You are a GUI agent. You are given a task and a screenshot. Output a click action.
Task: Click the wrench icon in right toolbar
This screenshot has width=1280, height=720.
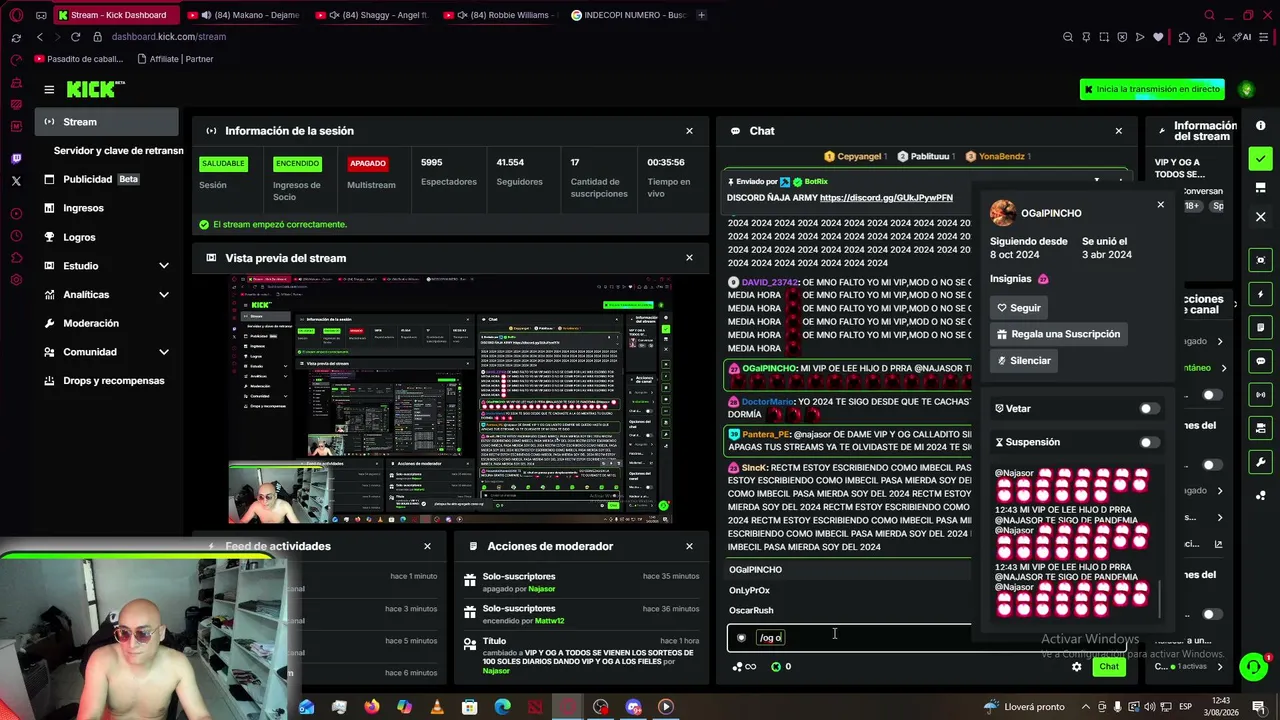tap(1260, 462)
